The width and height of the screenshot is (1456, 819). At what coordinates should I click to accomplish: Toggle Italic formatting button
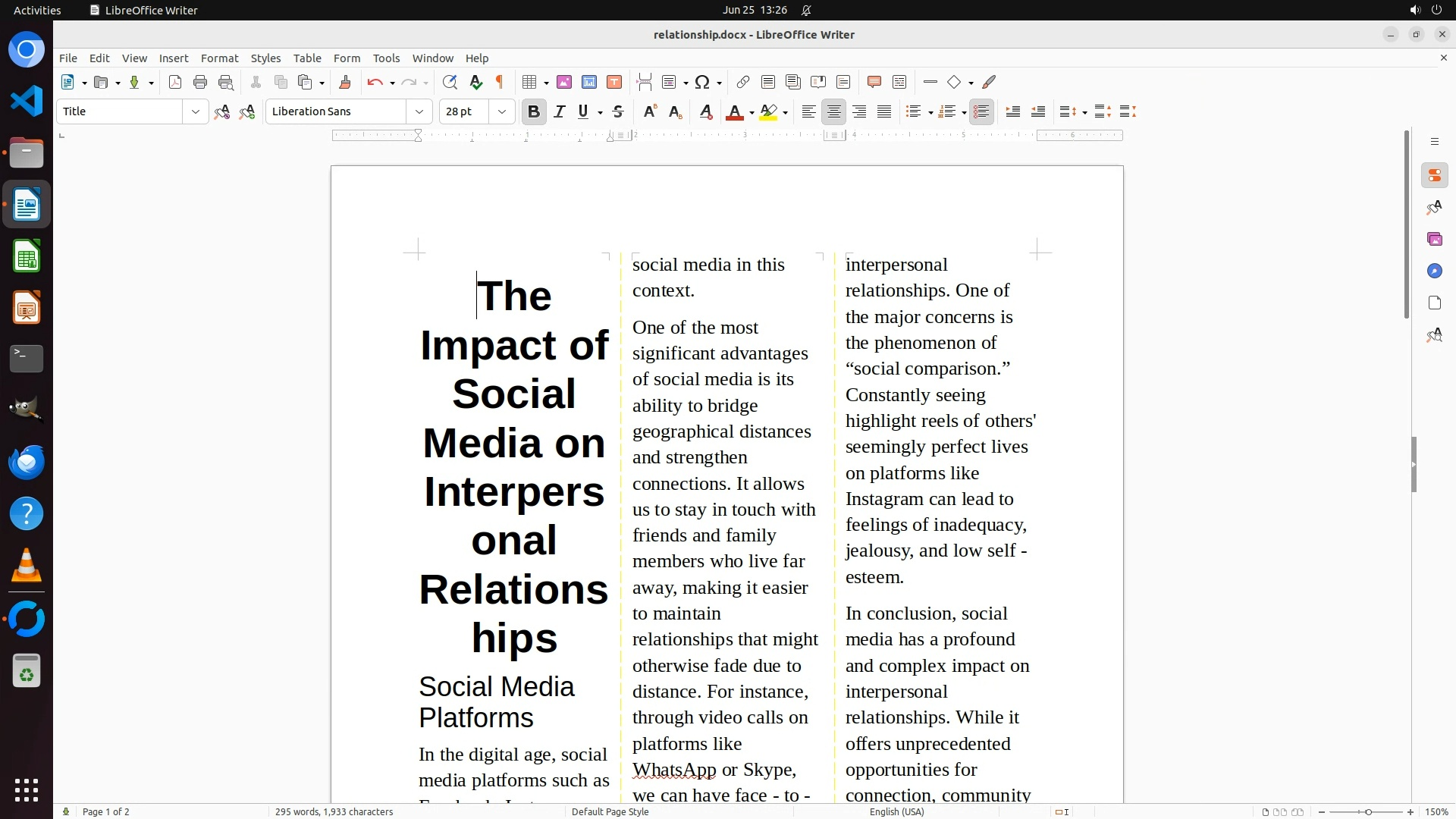[x=559, y=112]
